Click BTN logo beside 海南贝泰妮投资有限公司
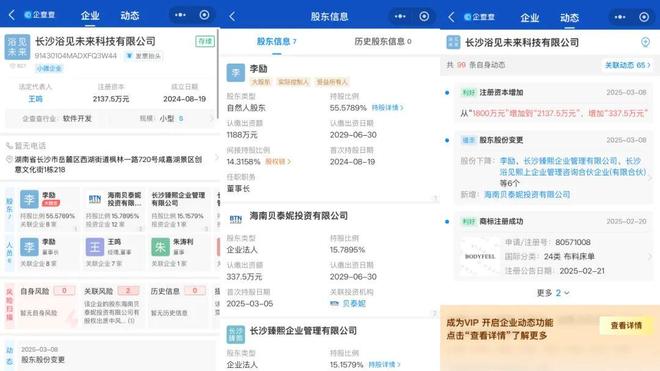This screenshot has width=660, height=371. 236,219
